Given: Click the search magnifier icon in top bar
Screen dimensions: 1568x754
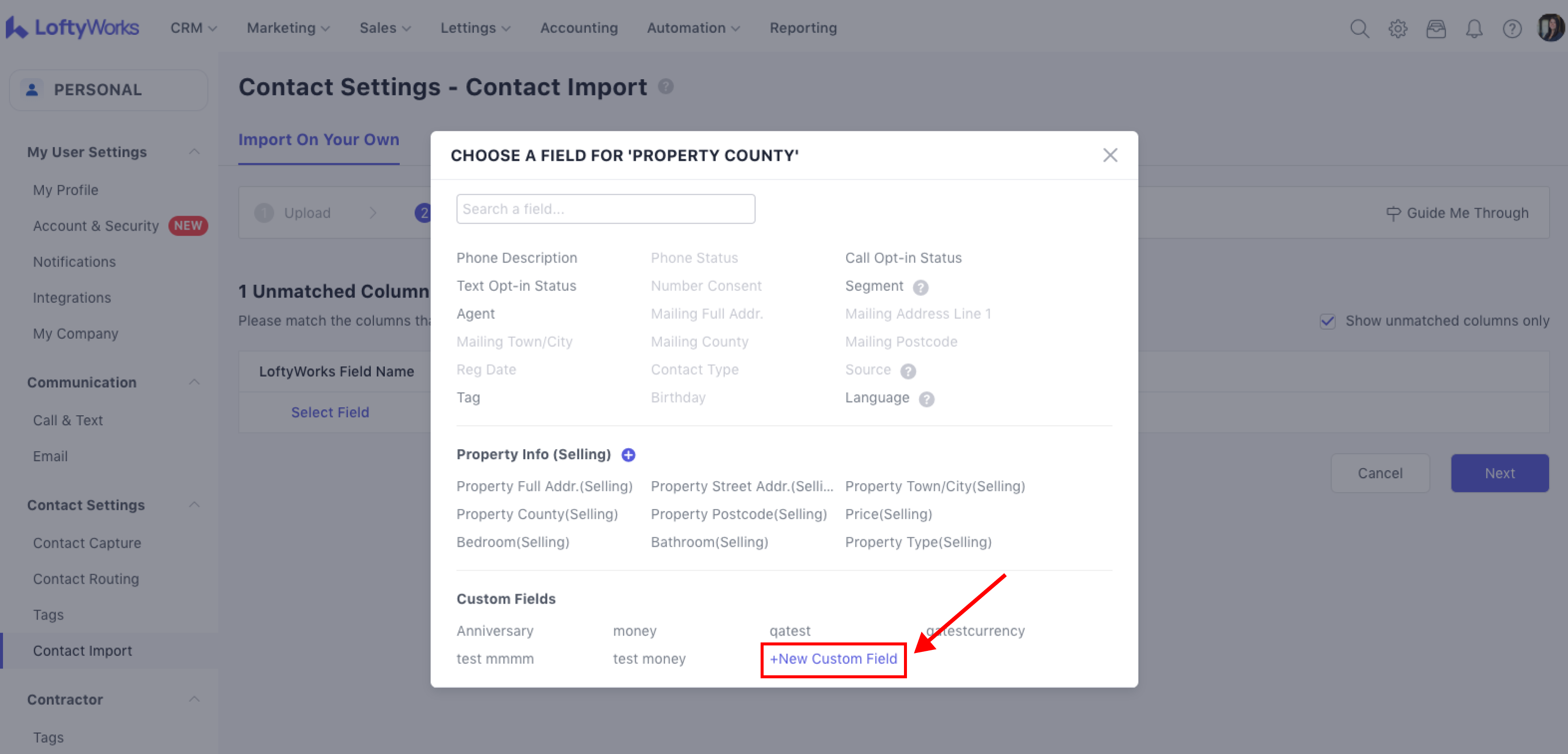Looking at the screenshot, I should [1359, 28].
